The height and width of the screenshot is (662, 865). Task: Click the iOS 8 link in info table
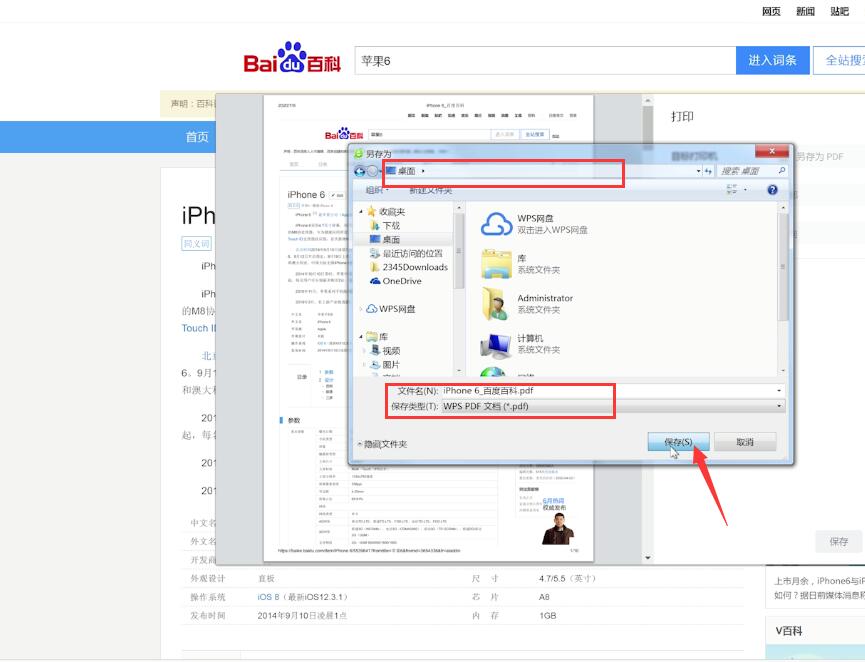[269, 597]
